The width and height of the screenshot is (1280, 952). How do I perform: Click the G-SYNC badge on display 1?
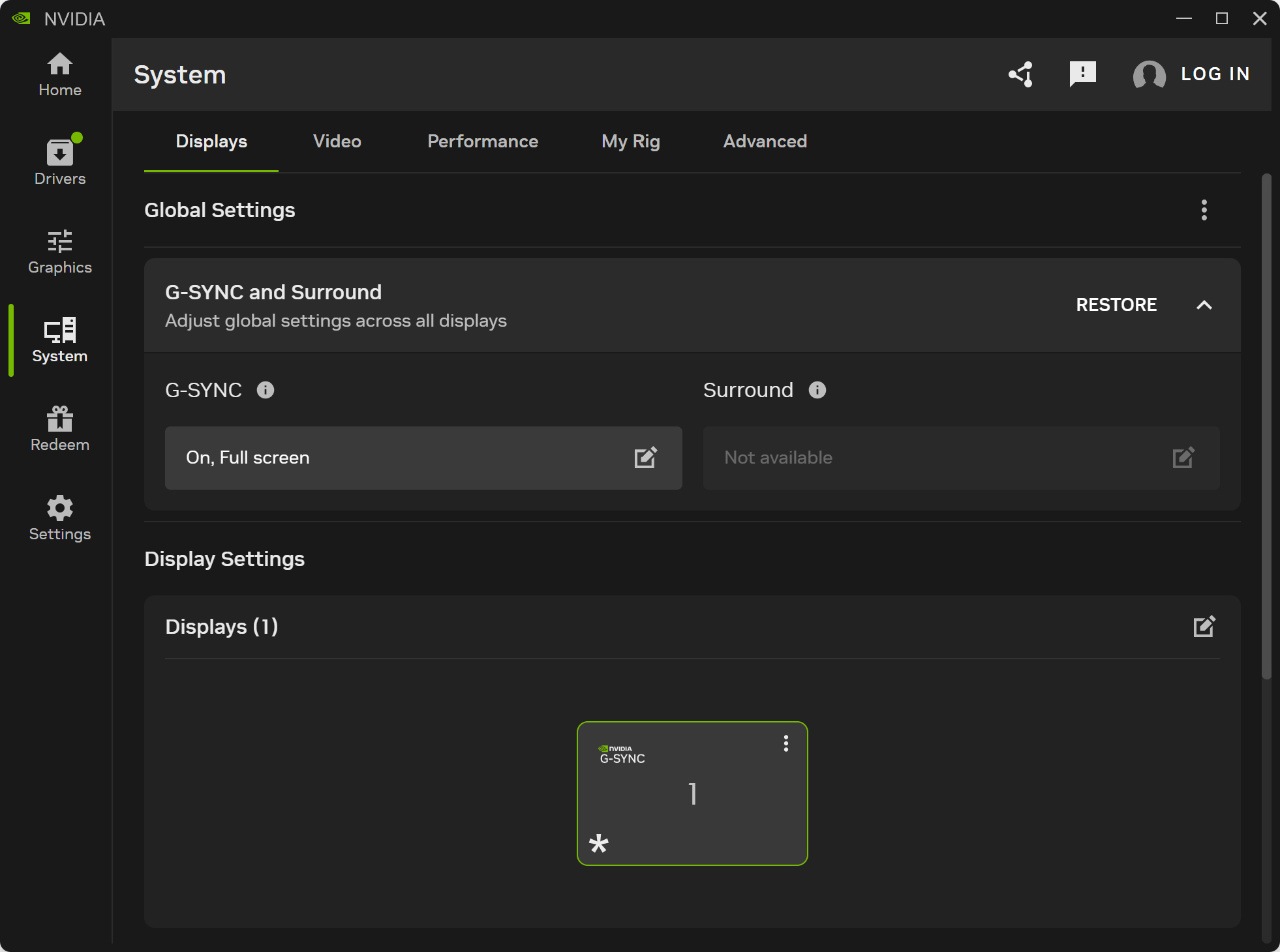point(622,754)
